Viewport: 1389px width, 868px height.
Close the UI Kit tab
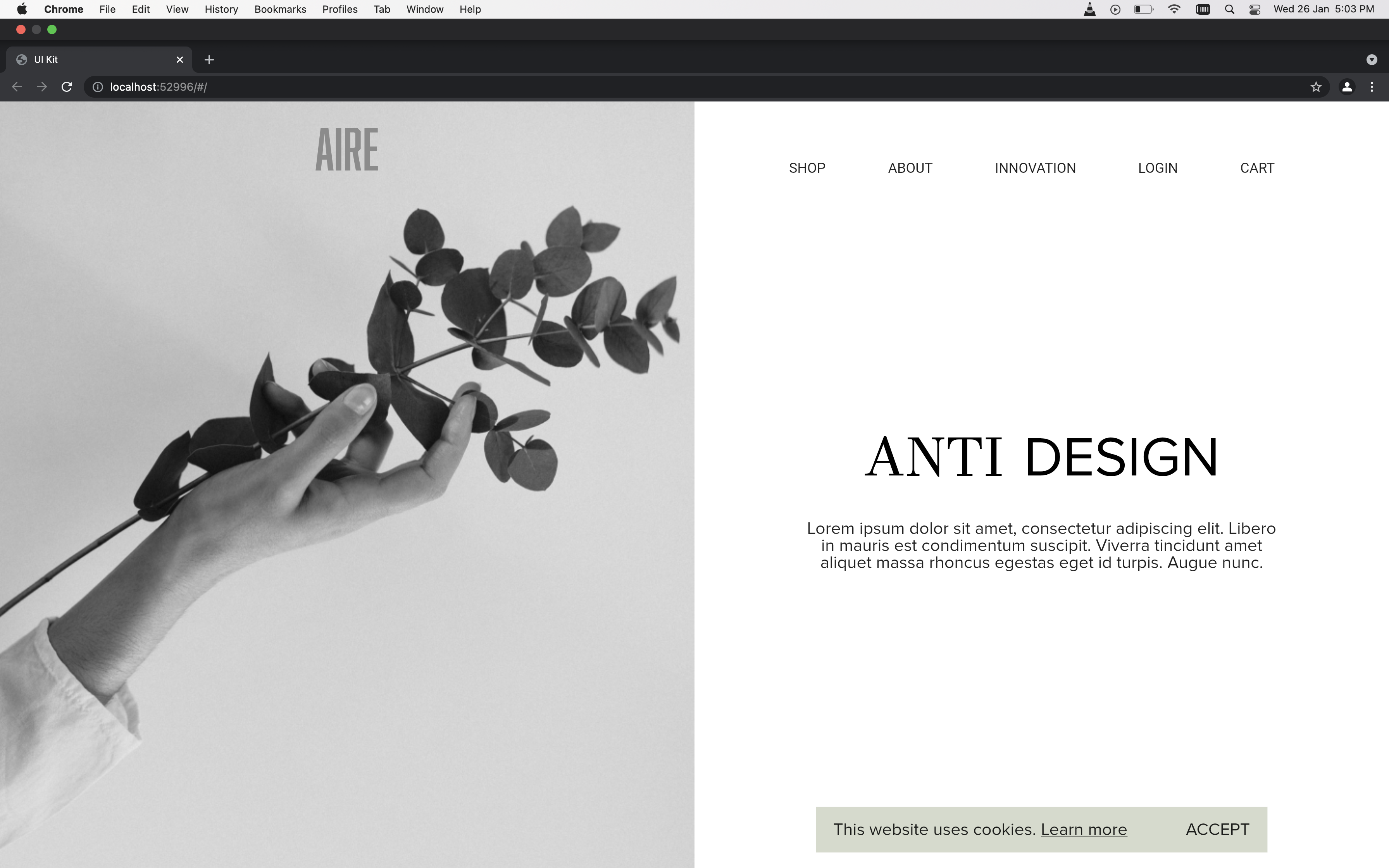pyautogui.click(x=180, y=60)
